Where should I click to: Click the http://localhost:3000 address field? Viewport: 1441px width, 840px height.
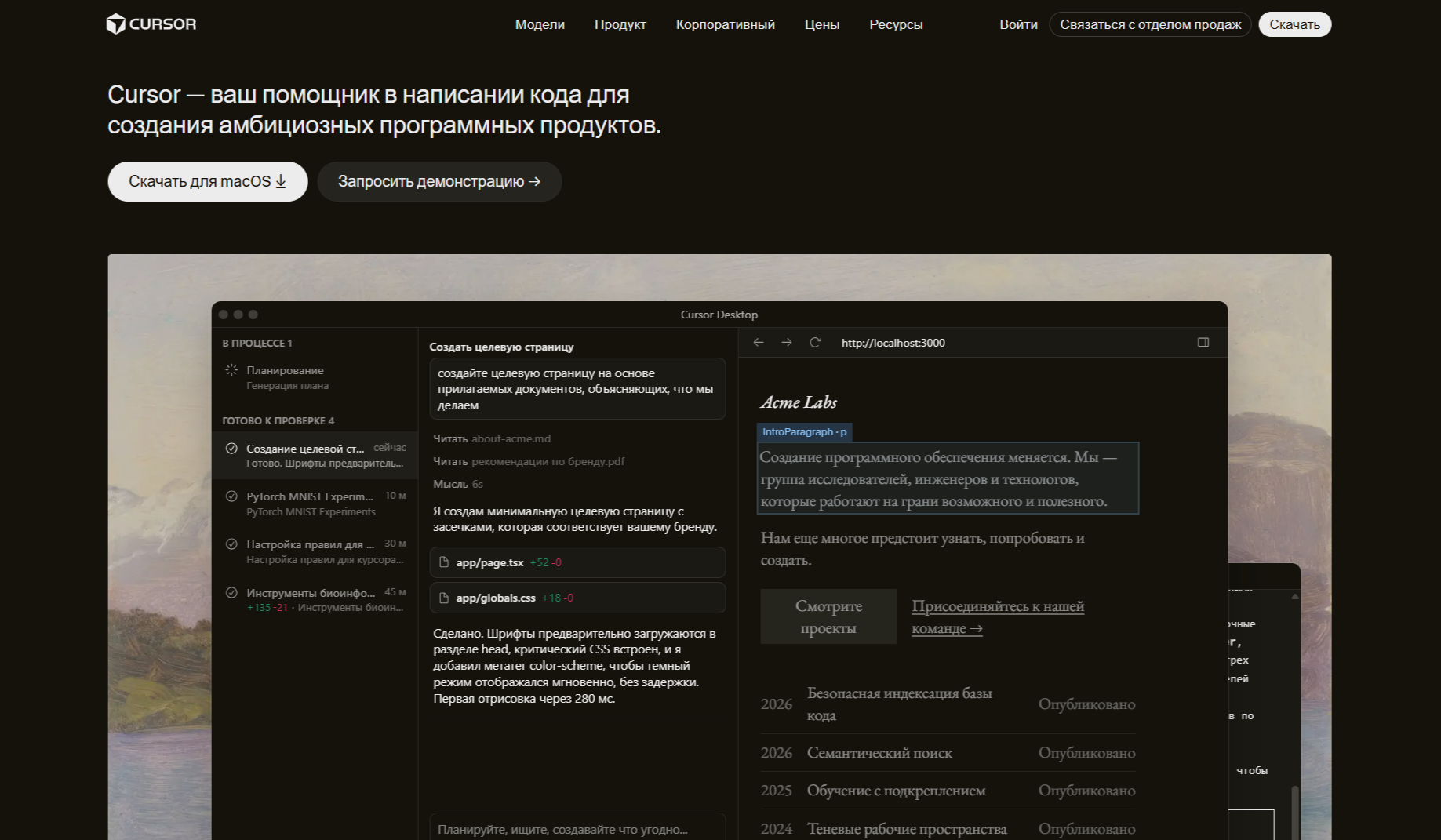pos(893,343)
